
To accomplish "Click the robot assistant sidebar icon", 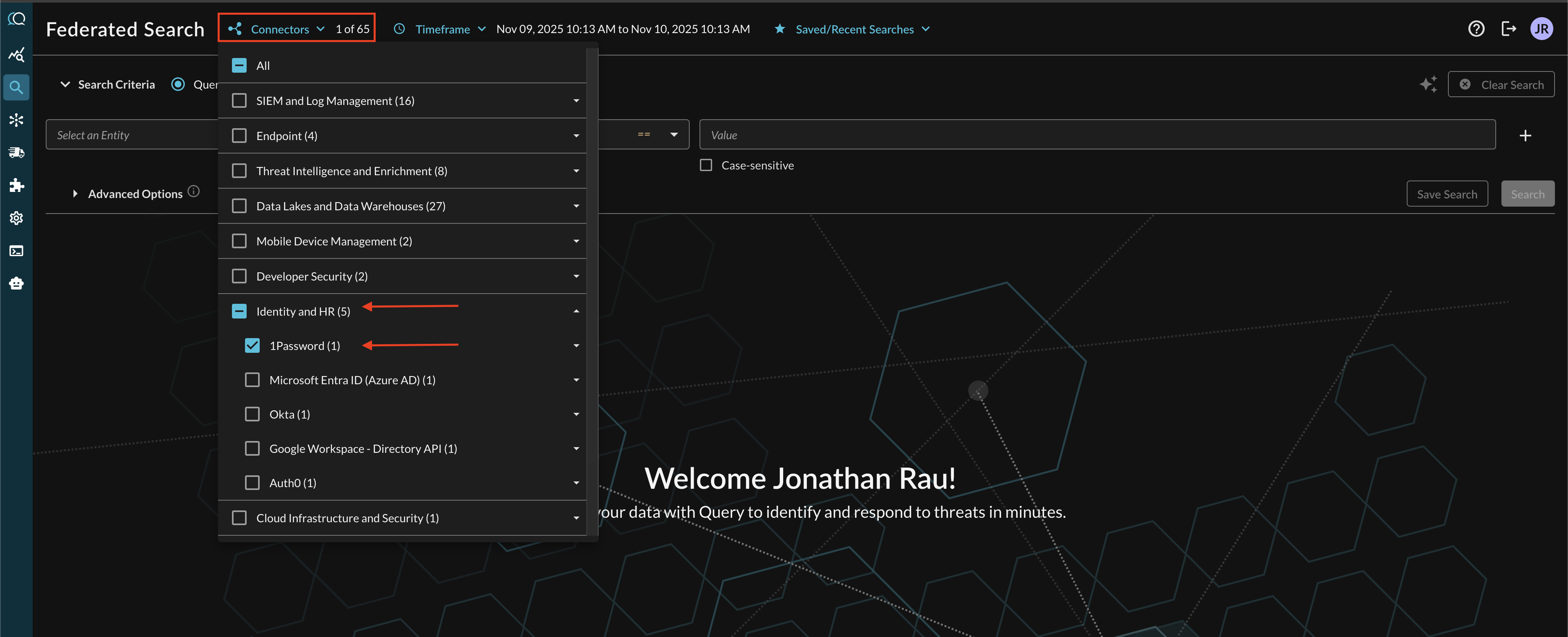I will (16, 283).
